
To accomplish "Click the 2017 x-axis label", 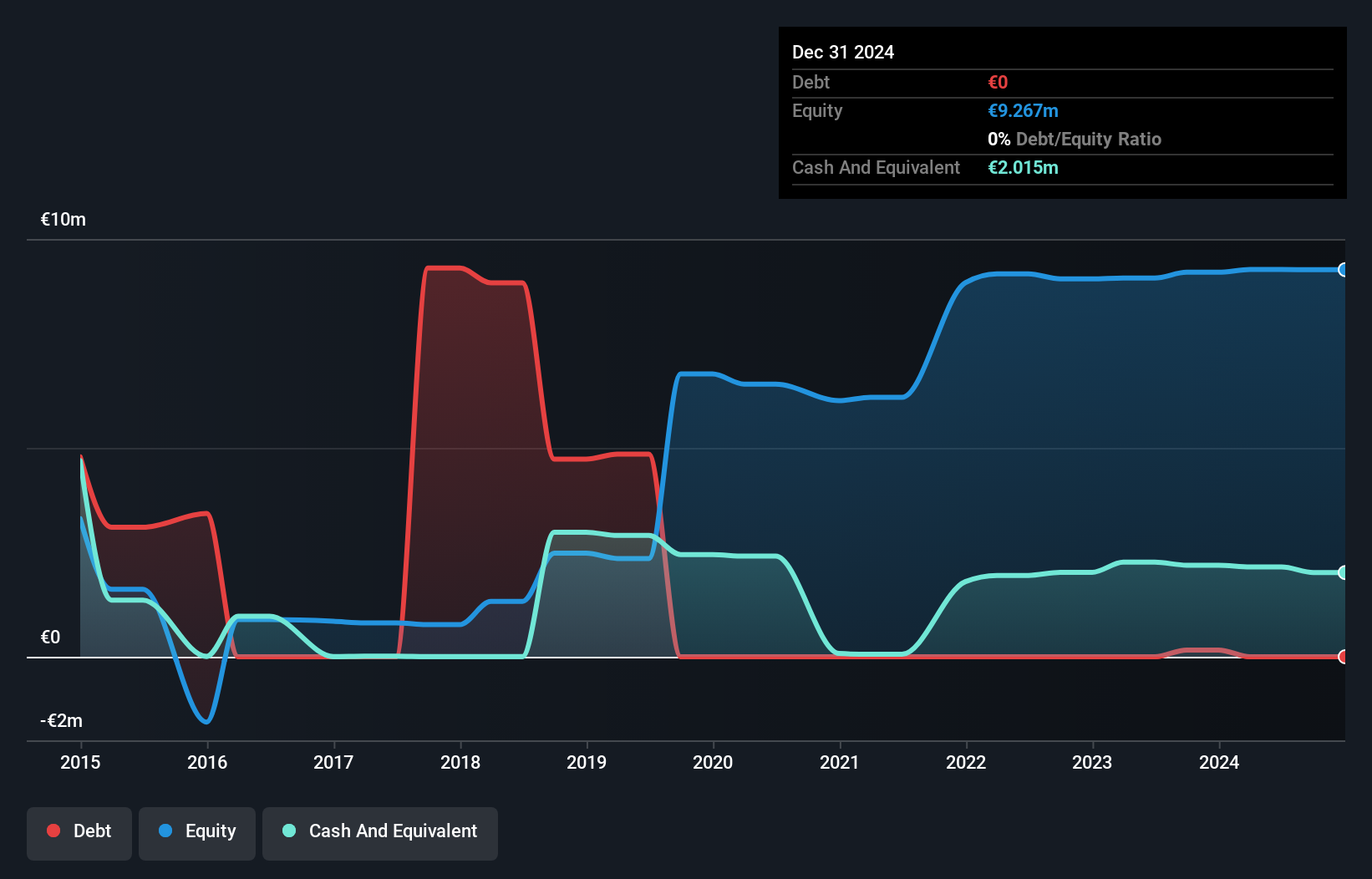I will pyautogui.click(x=333, y=762).
